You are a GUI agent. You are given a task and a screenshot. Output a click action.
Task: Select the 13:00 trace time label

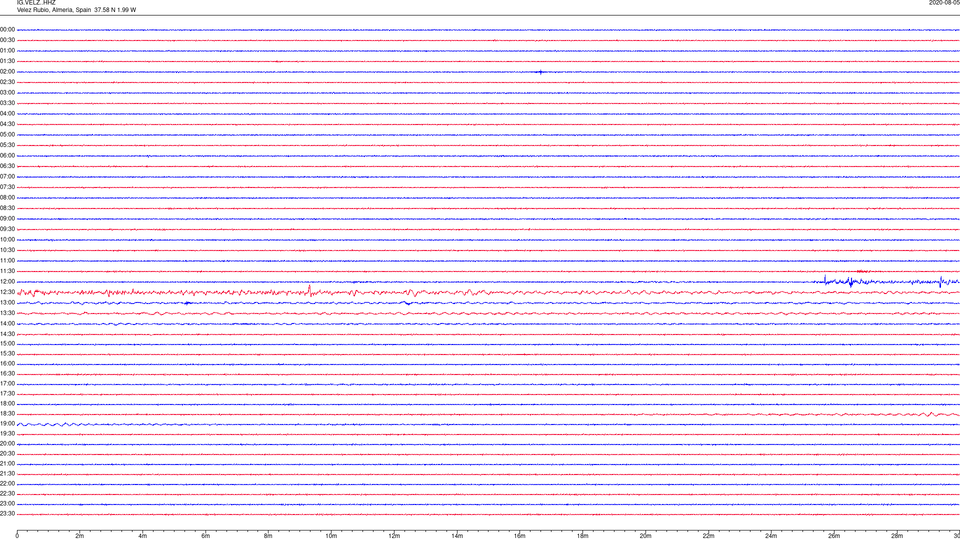[7, 302]
